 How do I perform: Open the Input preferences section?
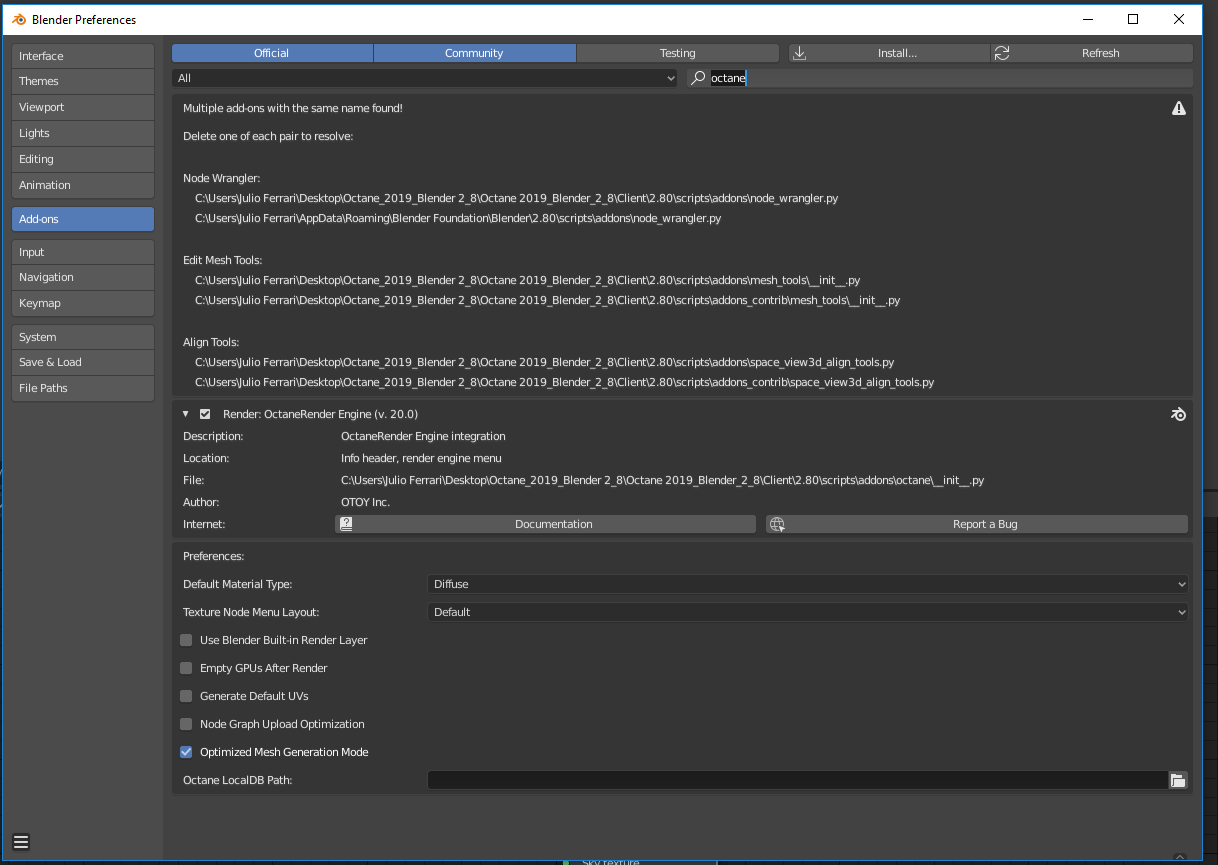point(83,252)
